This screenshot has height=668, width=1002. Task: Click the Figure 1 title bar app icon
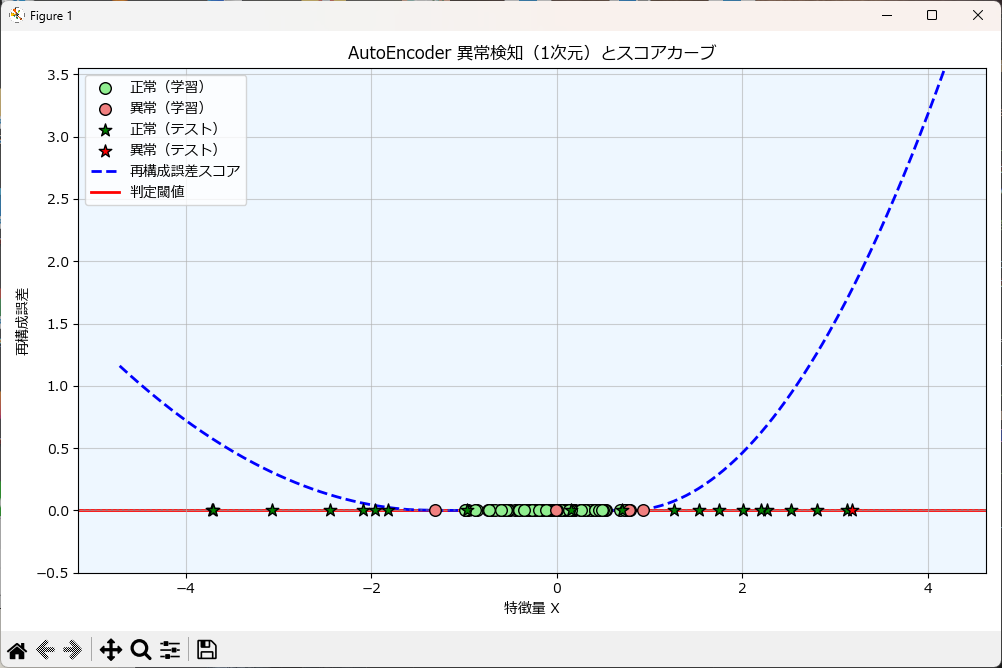pos(17,16)
